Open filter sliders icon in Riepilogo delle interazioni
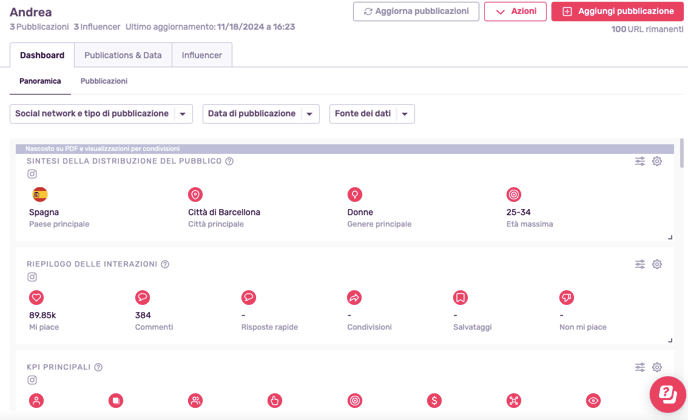The height and width of the screenshot is (420, 688). 640,264
